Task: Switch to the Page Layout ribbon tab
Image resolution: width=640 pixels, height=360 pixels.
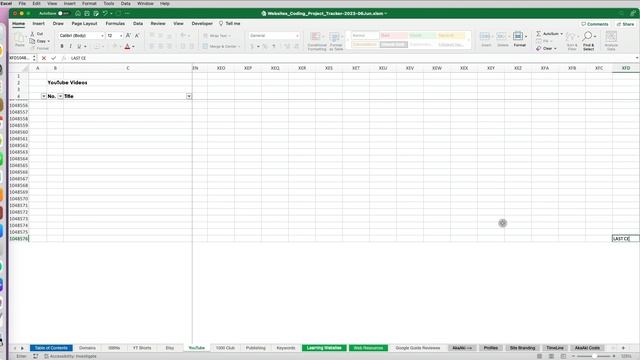Action: click(x=84, y=24)
